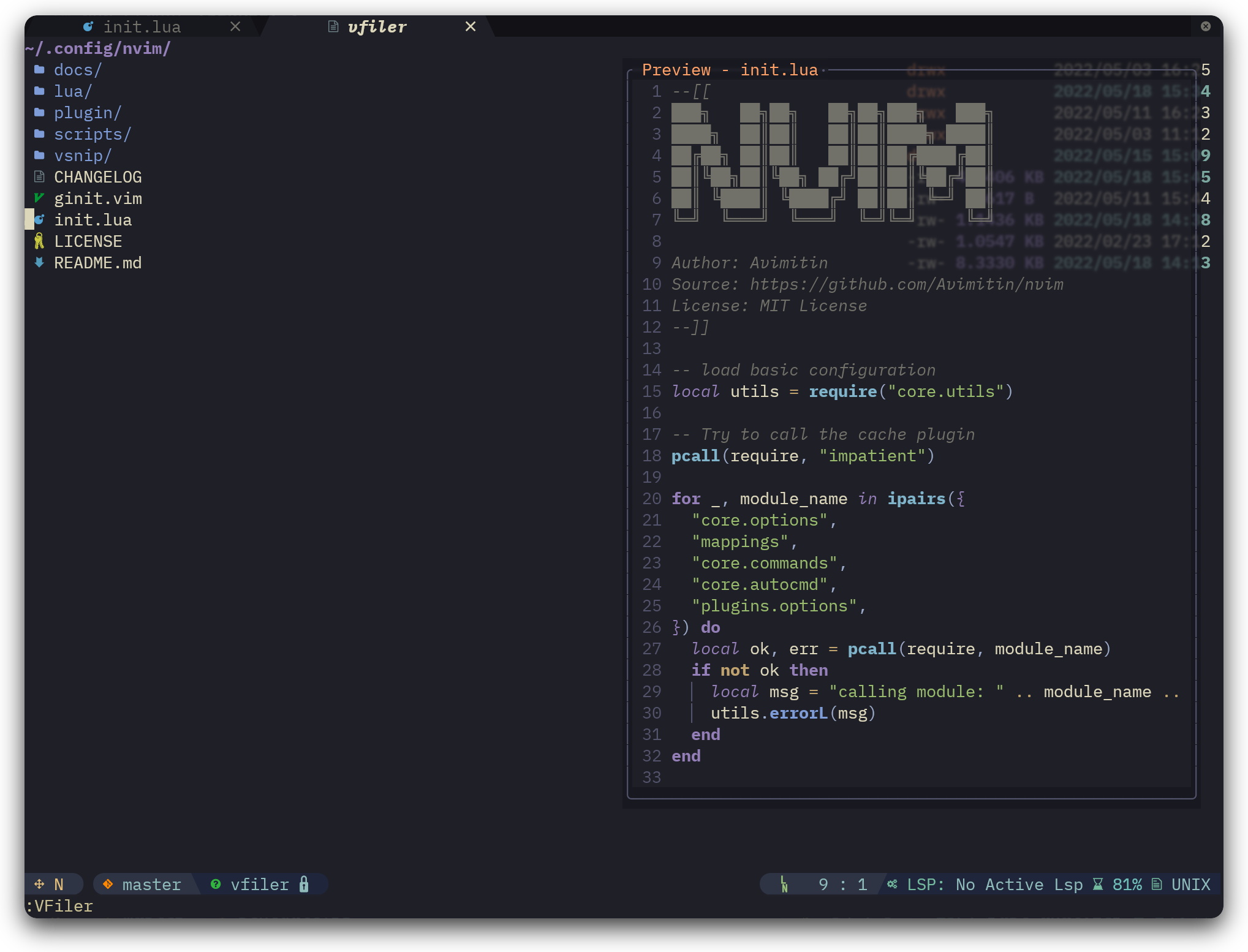Expand the lua/ directory
Viewport: 1248px width, 952px height.
coord(72,91)
